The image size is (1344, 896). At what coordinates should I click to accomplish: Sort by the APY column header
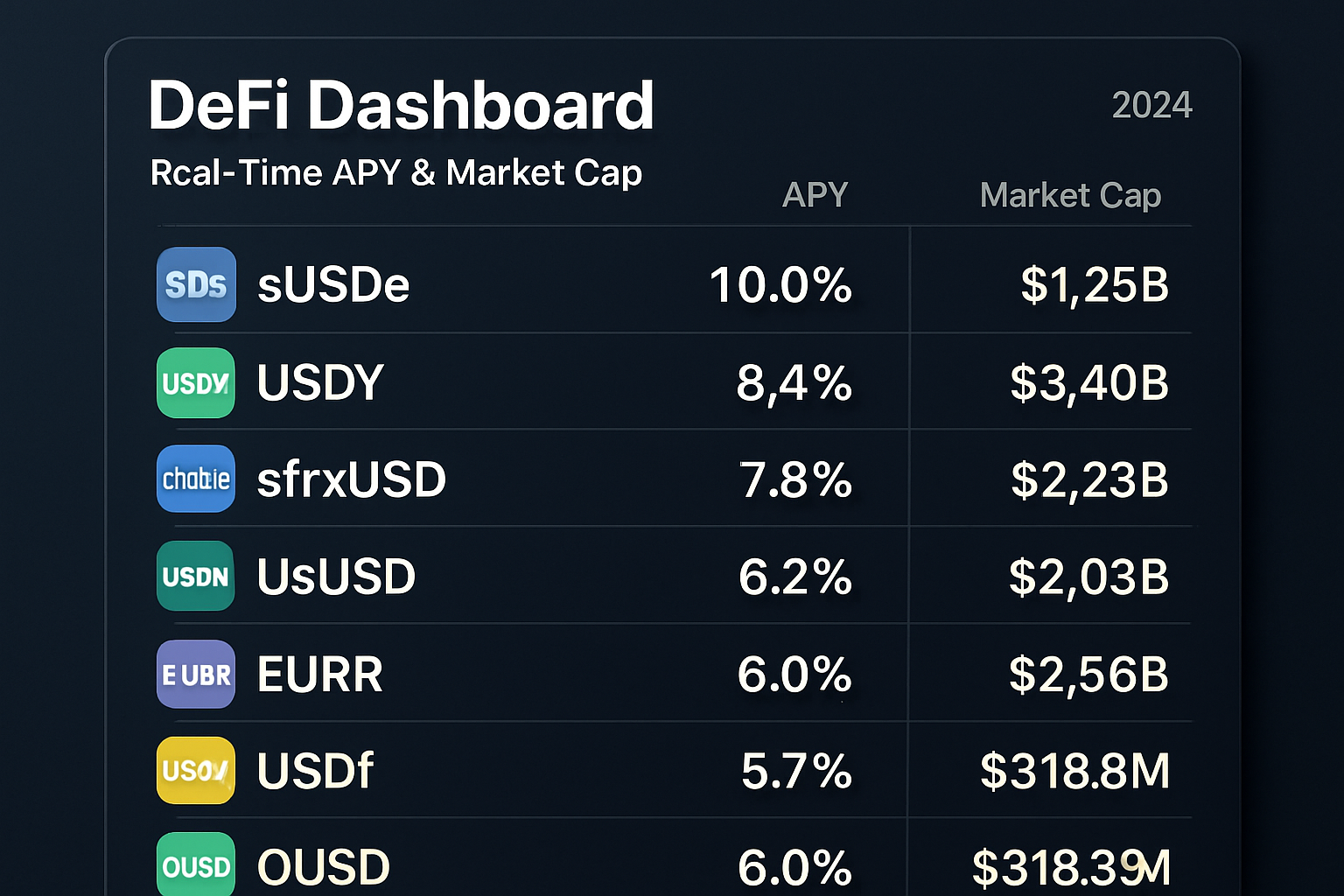tap(815, 194)
